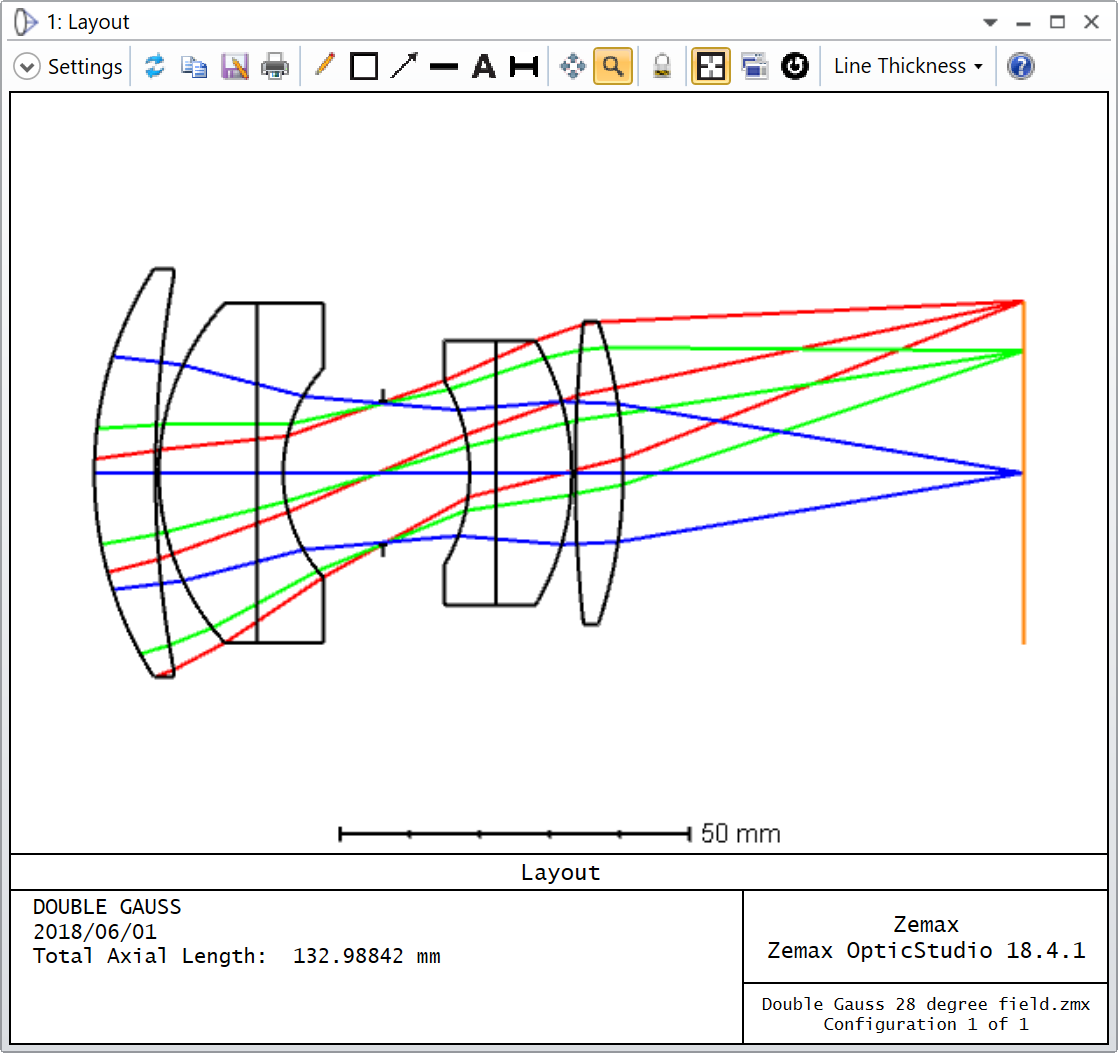Viewport: 1118px width, 1053px height.
Task: Expand the Settings chevron button
Action: 27,66
